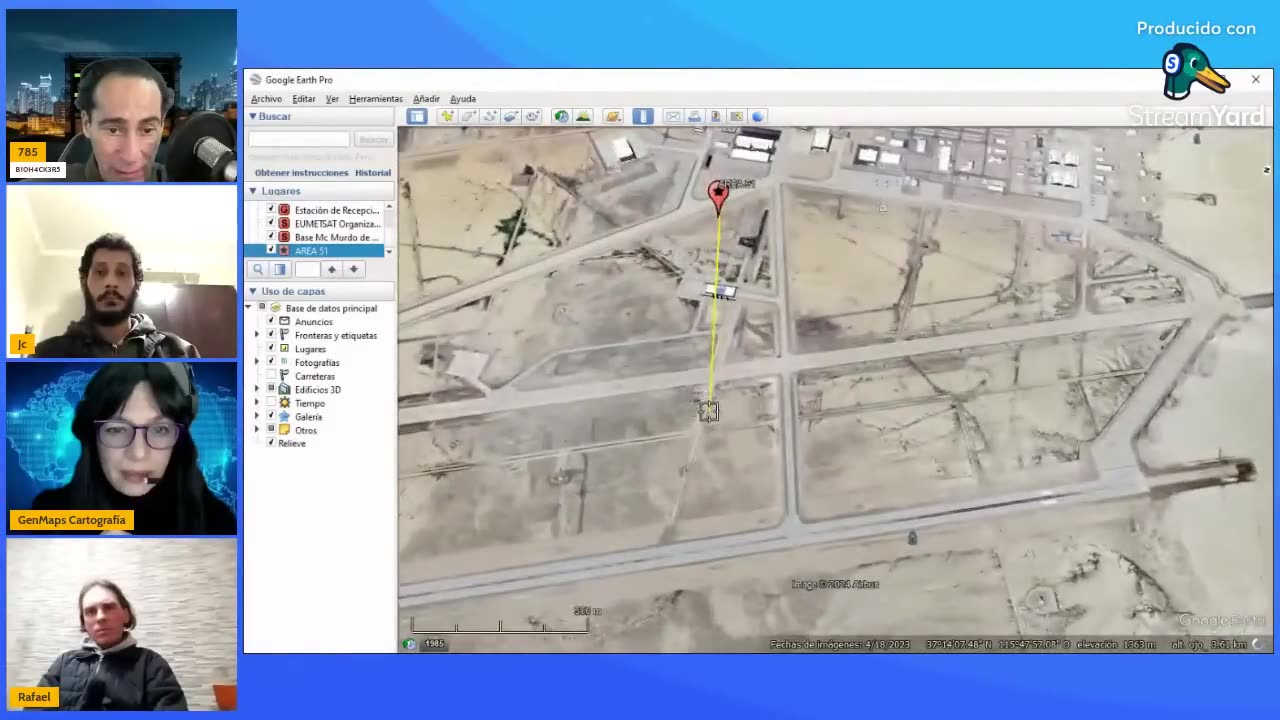Click the Lugares list scrollbar down arrow

(x=389, y=251)
